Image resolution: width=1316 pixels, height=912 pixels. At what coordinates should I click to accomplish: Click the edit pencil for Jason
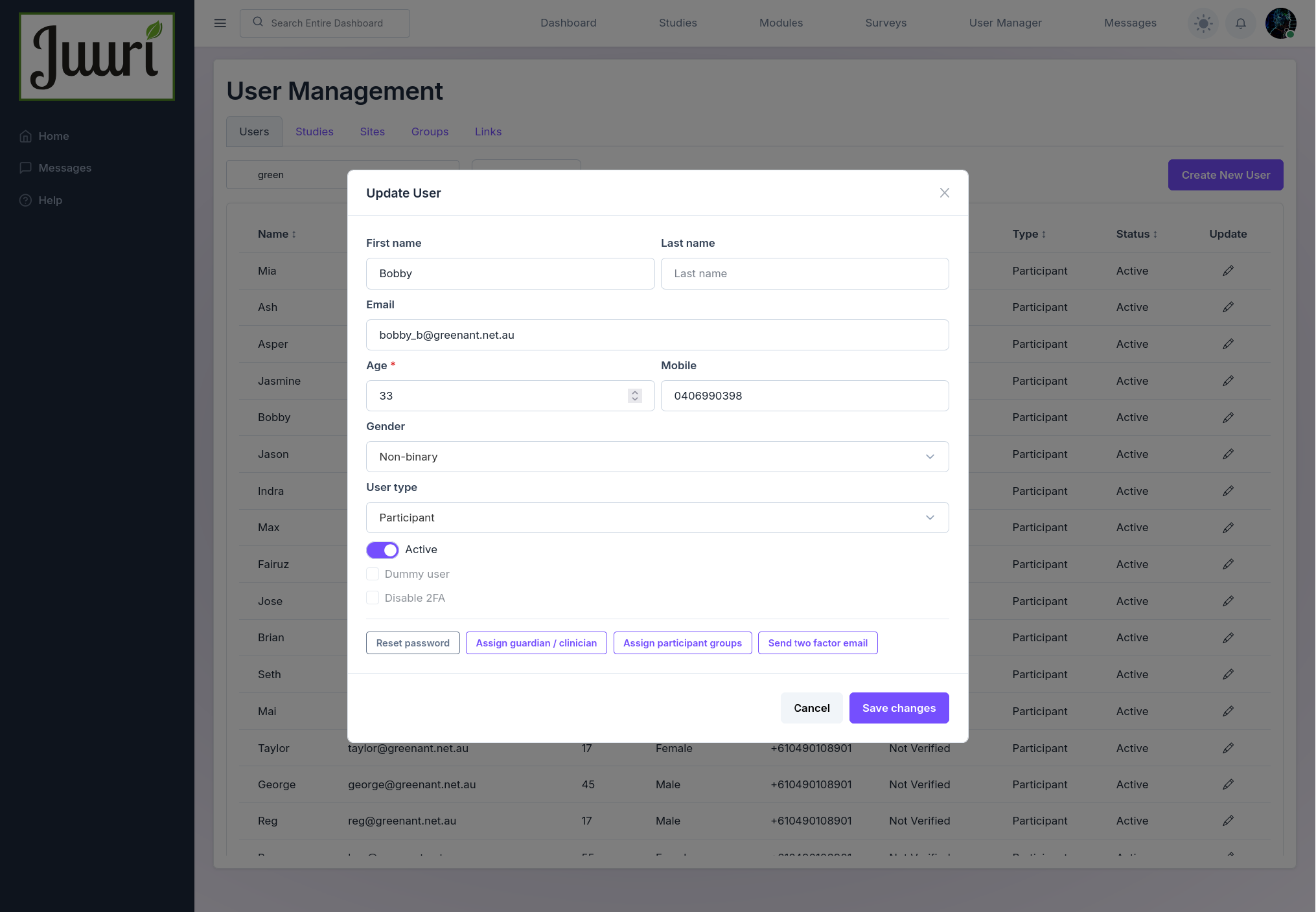(1228, 454)
